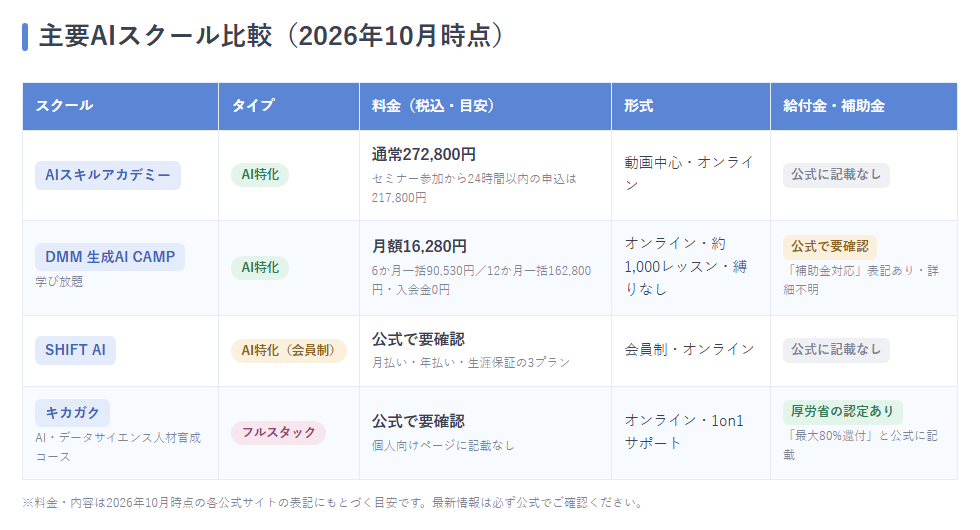
Task: Select the SHIFT AI school badge
Action: (x=75, y=350)
